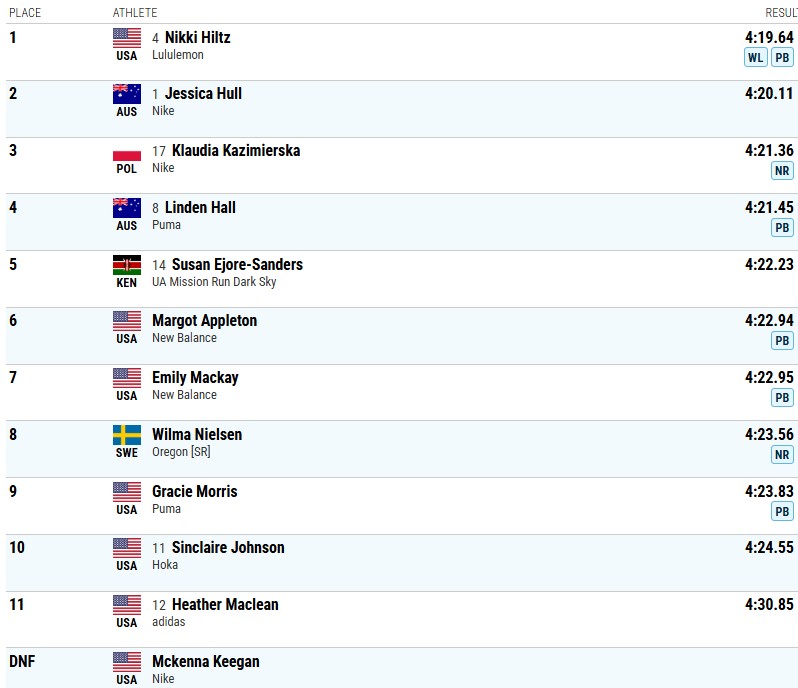This screenshot has width=798, height=688.
Task: Open Emily Mackay athlete profile
Action: (195, 378)
